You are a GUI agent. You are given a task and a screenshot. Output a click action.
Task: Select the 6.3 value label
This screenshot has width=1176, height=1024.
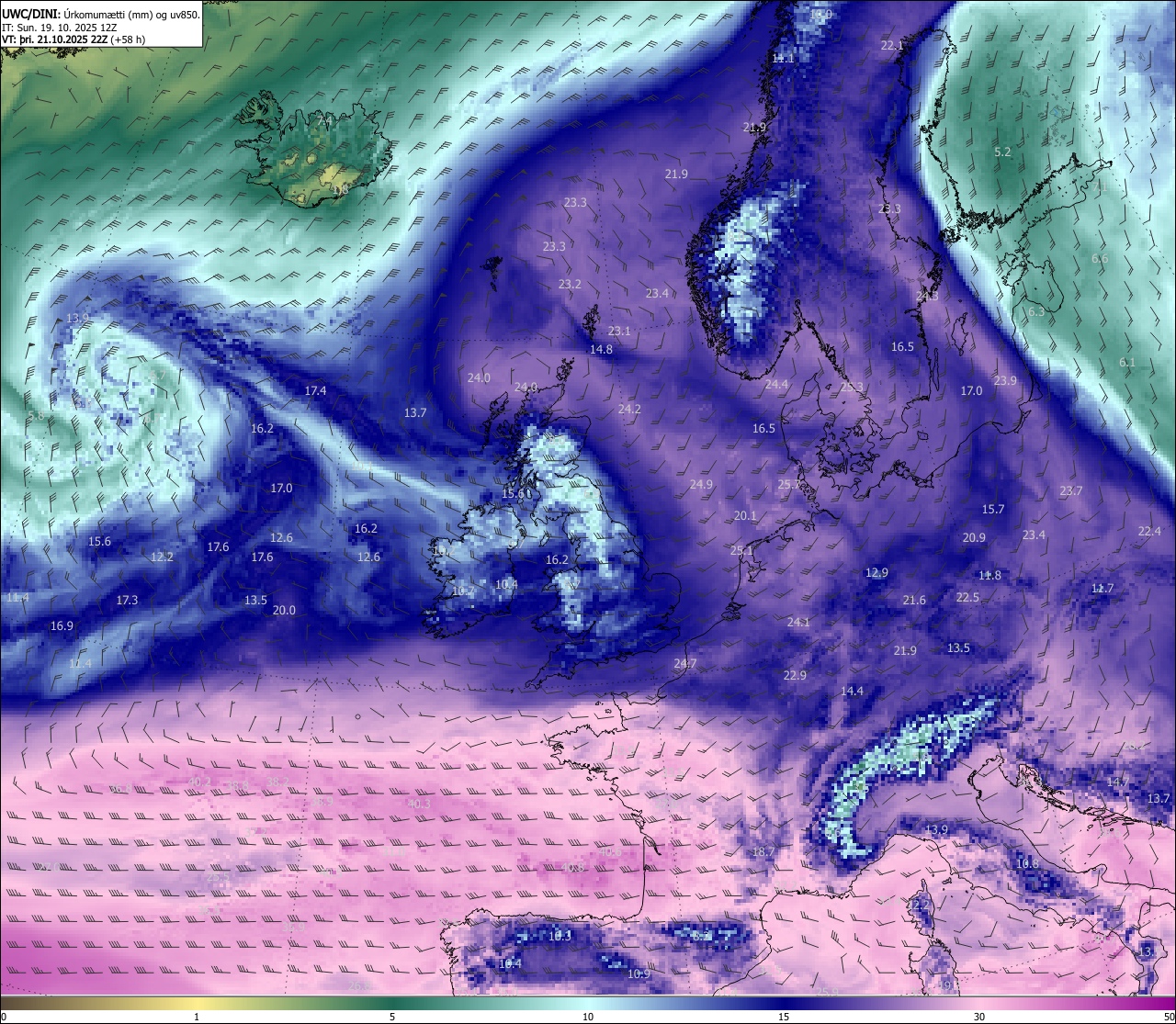click(x=1036, y=312)
